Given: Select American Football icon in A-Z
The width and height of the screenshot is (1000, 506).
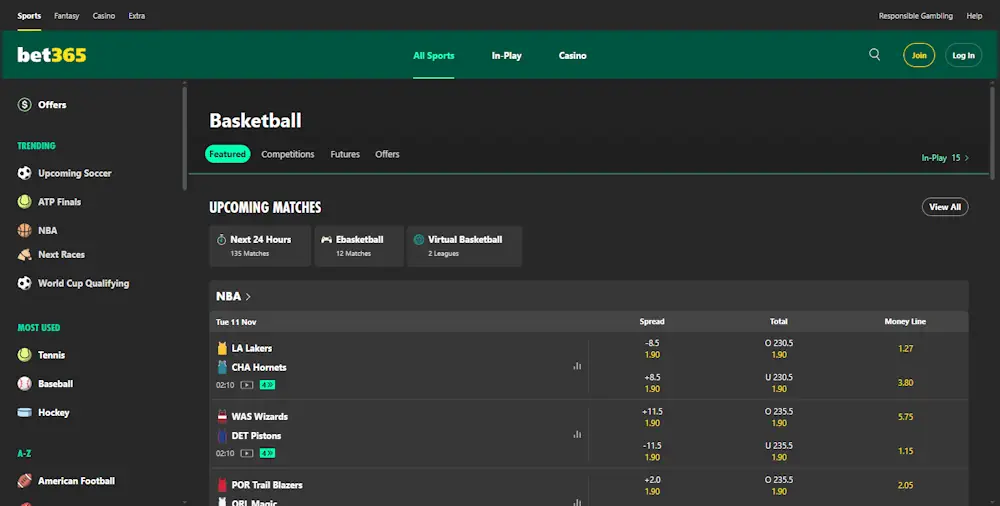Looking at the screenshot, I should click(24, 481).
